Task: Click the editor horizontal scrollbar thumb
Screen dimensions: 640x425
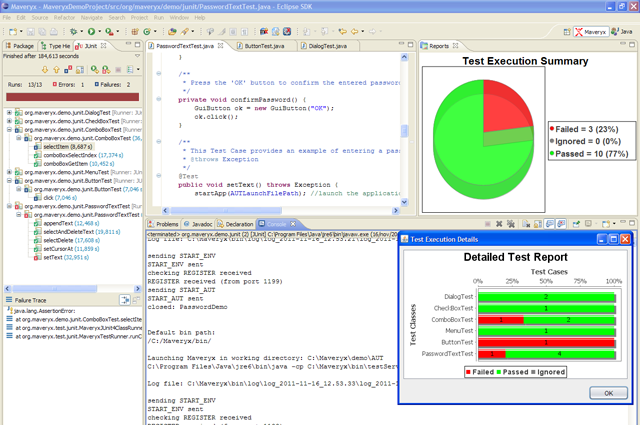Action: [226, 211]
